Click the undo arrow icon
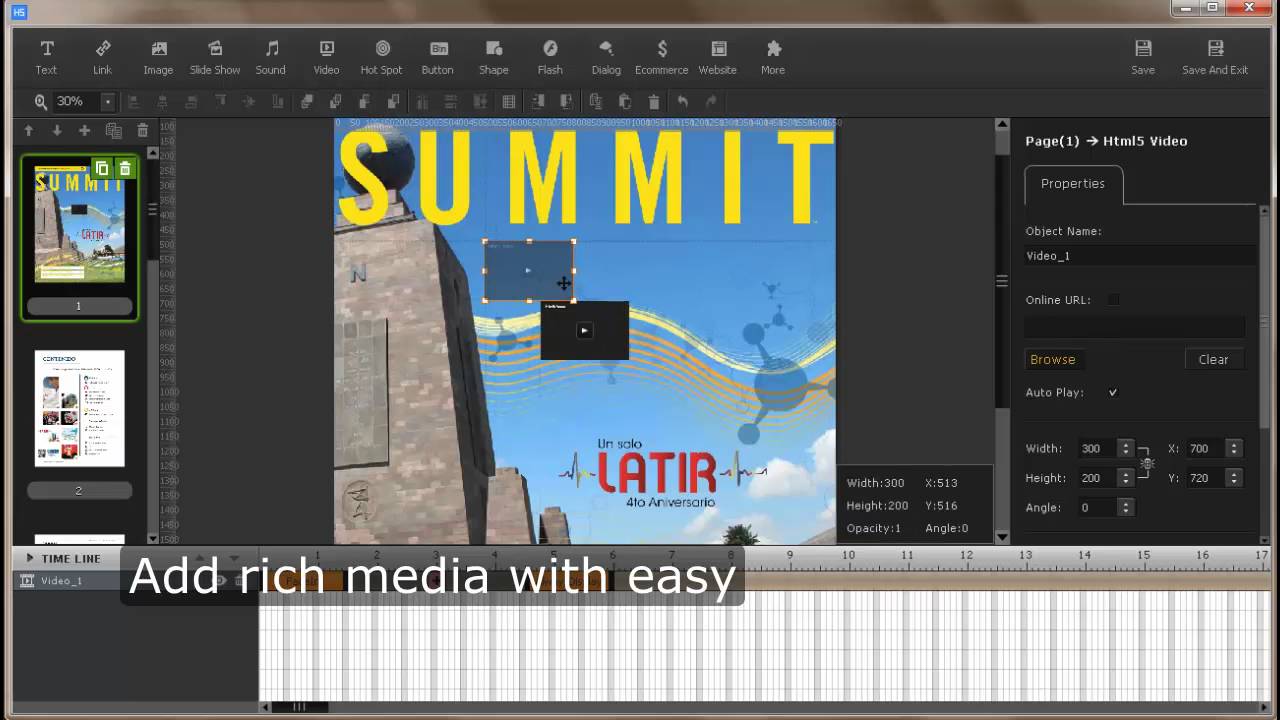 tap(682, 101)
